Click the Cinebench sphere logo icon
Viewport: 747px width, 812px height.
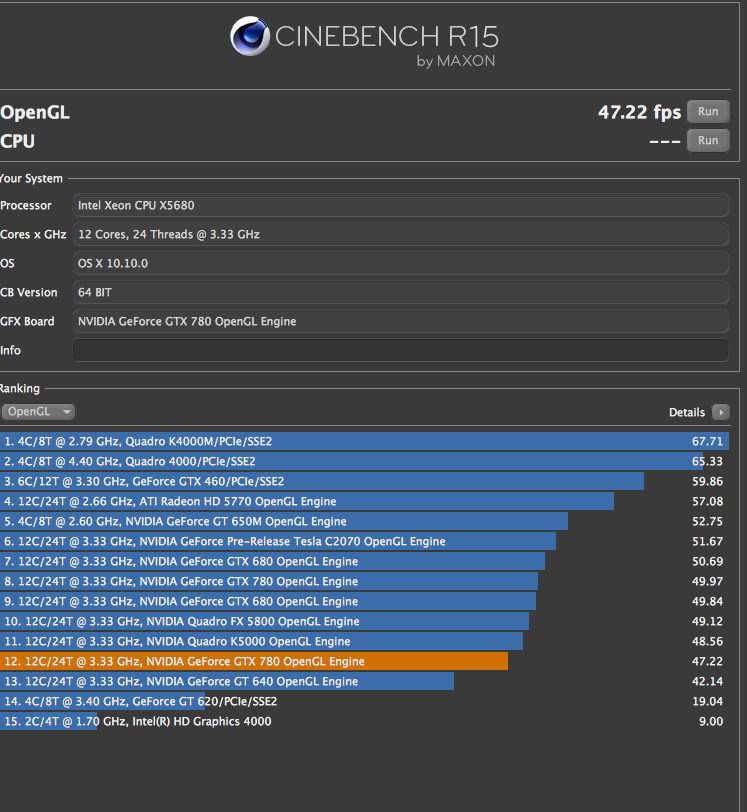(x=250, y=36)
